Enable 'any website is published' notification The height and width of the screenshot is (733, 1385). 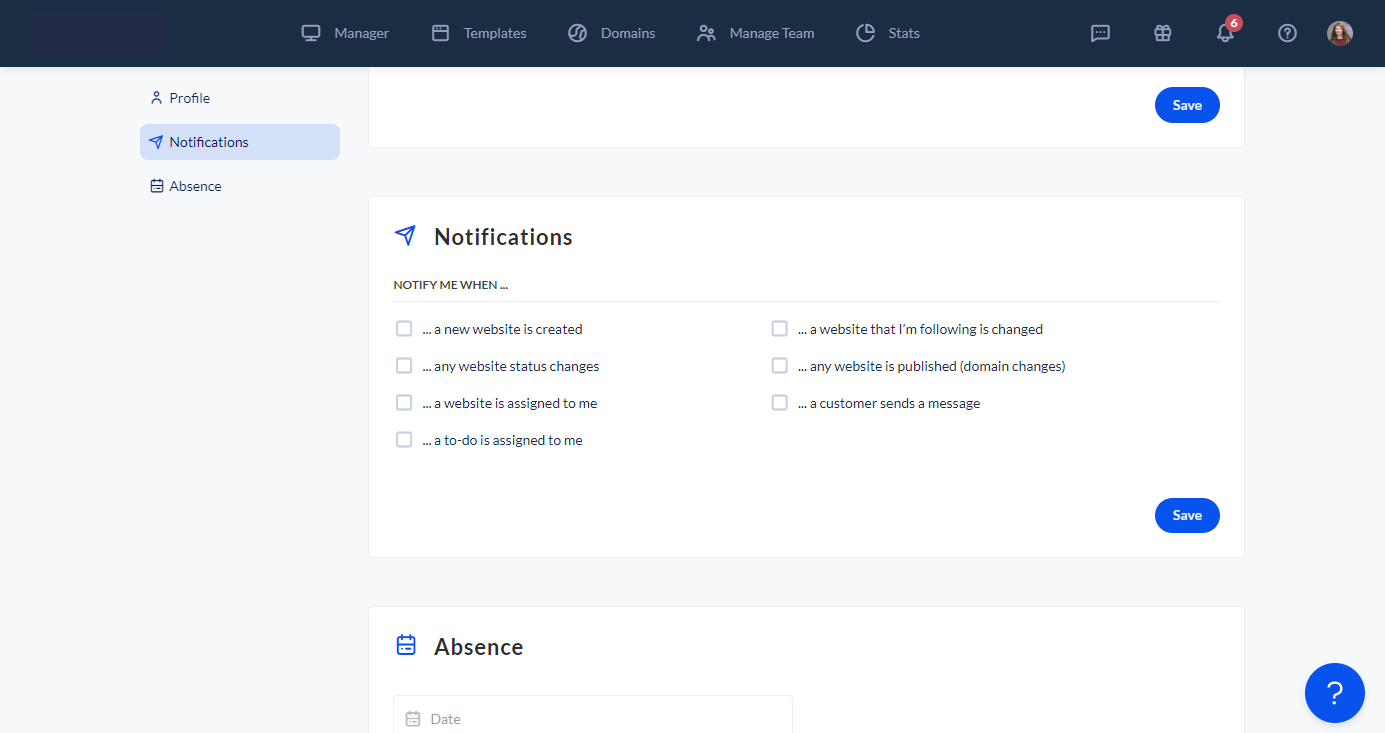click(779, 366)
